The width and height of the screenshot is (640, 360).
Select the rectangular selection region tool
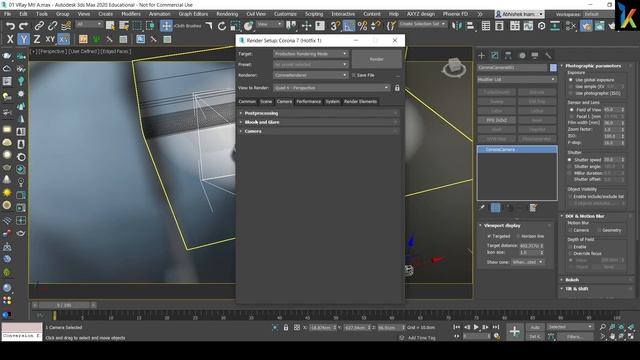[x=137, y=26]
